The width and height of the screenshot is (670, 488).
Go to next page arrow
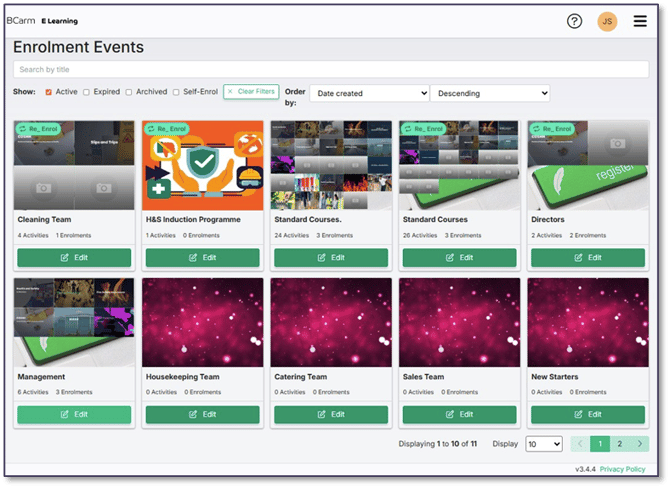click(640, 443)
